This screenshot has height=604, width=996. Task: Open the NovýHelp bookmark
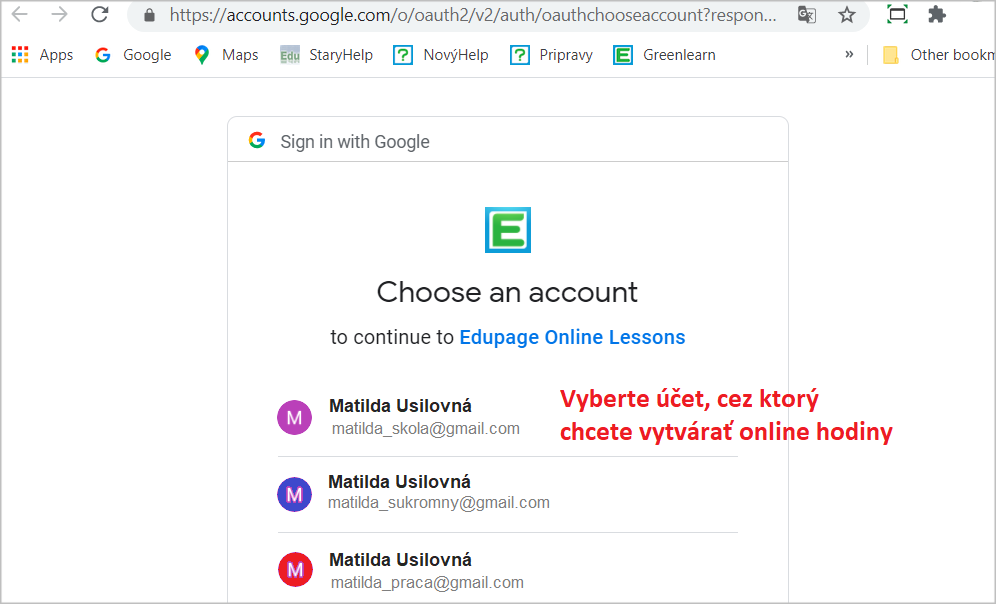pos(441,55)
